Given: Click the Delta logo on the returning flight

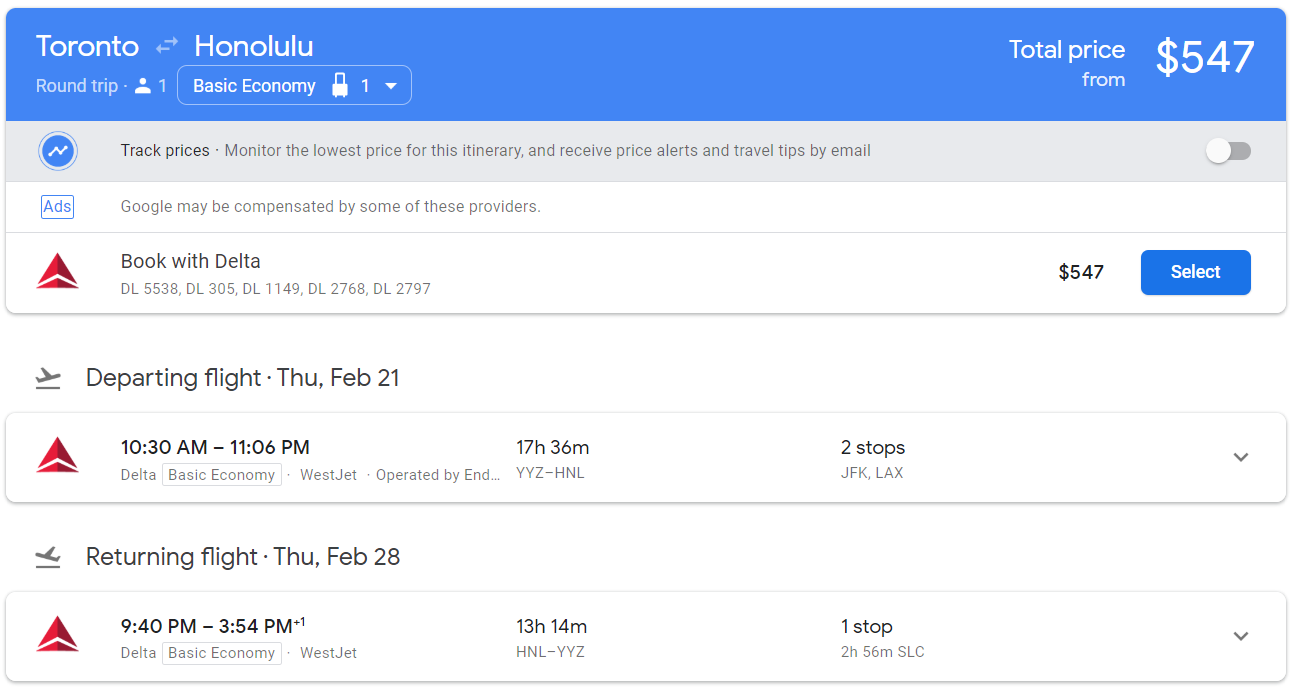Looking at the screenshot, I should coord(57,635).
